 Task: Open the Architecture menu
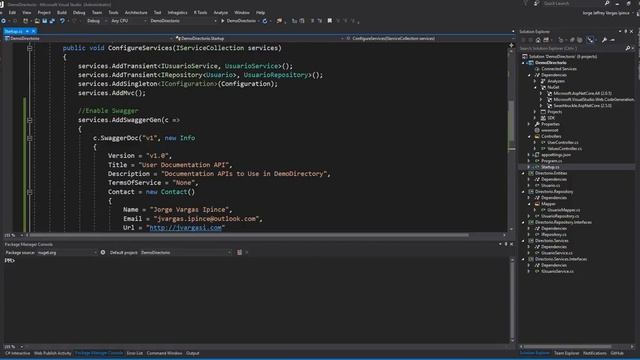(136, 13)
